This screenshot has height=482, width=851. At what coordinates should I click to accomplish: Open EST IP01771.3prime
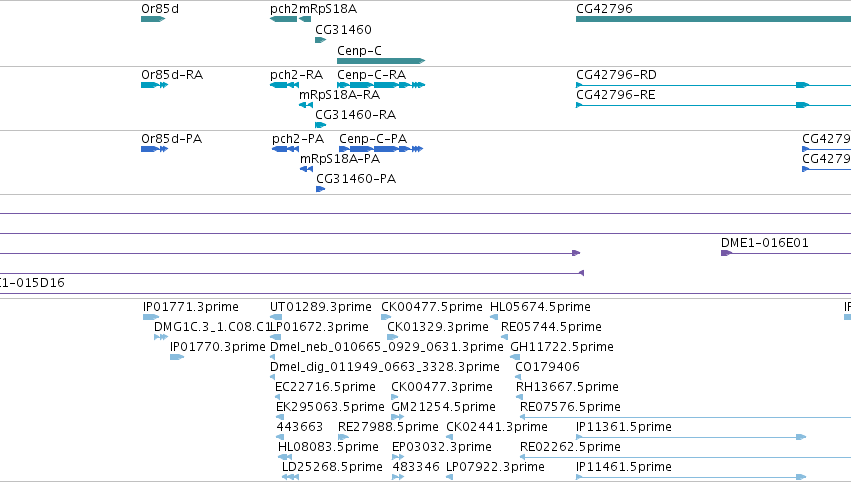click(x=190, y=307)
